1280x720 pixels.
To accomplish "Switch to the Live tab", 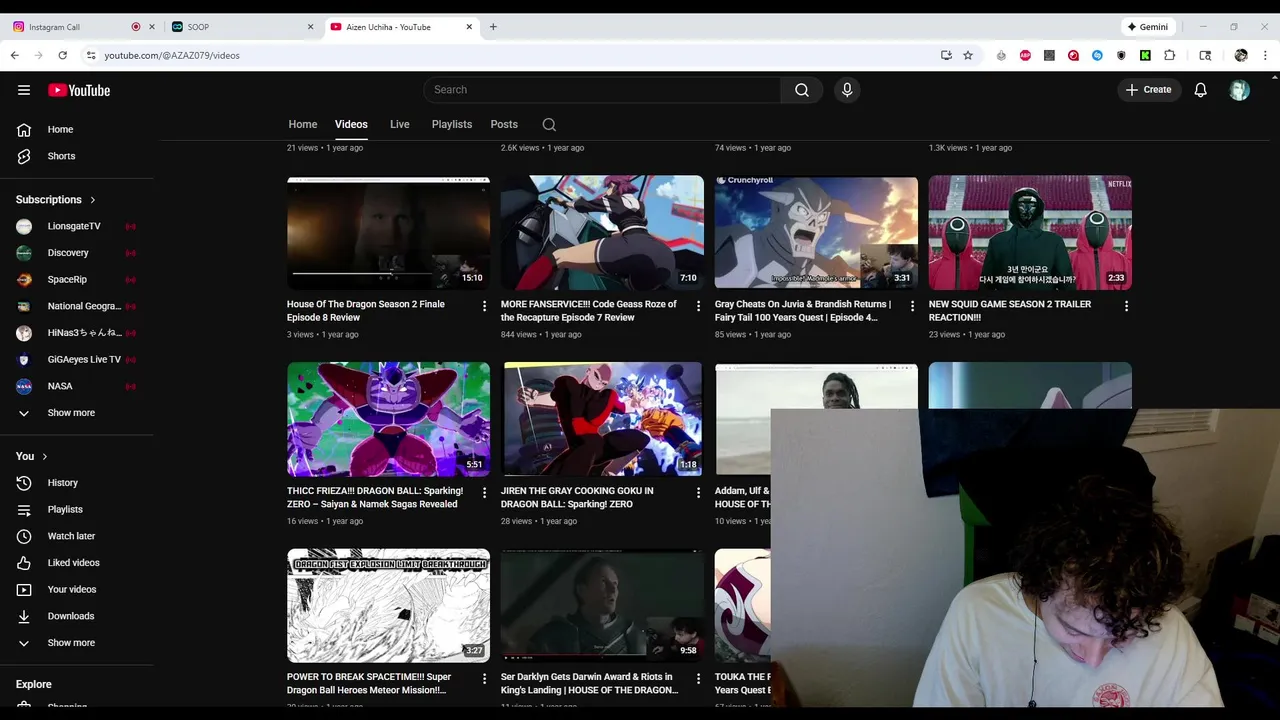I will tap(400, 124).
